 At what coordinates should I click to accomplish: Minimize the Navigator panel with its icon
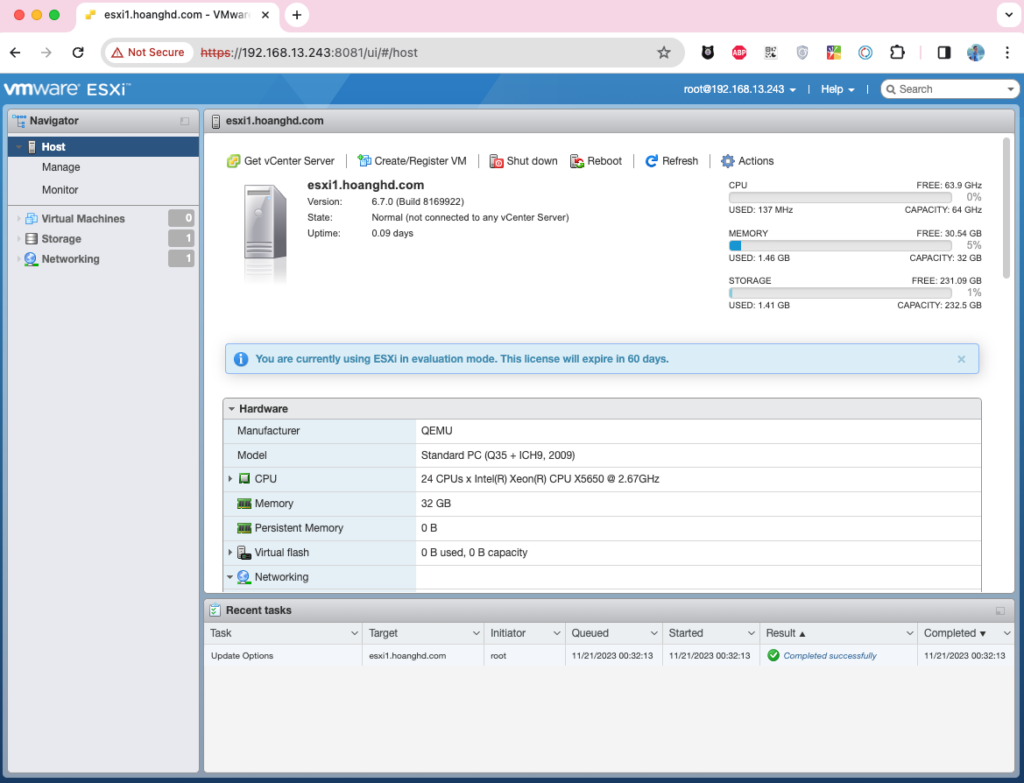pyautogui.click(x=185, y=121)
